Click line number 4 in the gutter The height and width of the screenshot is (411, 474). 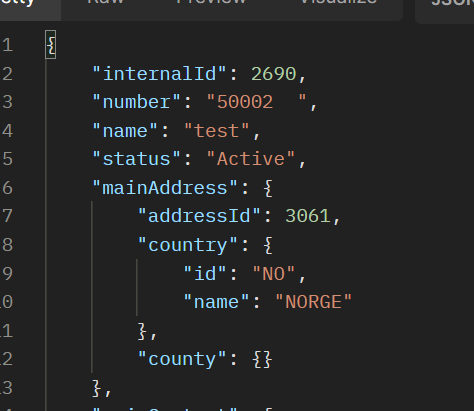click(7, 131)
